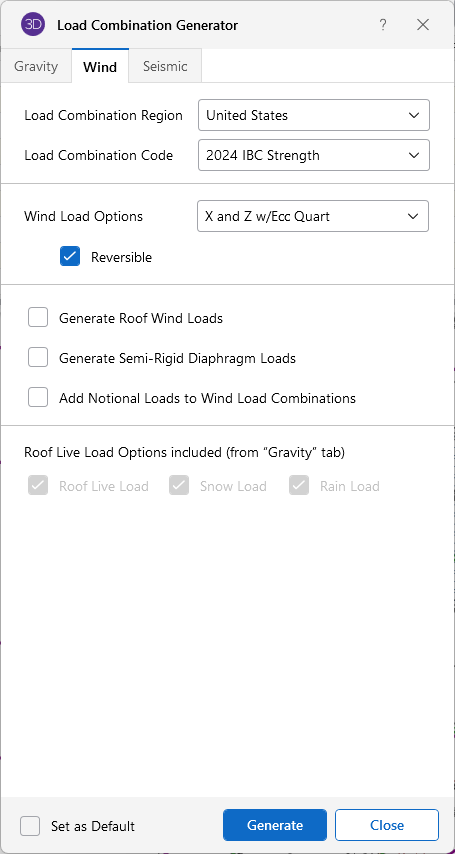
Task: Enable Generate Roof Wind Loads
Action: 38,318
